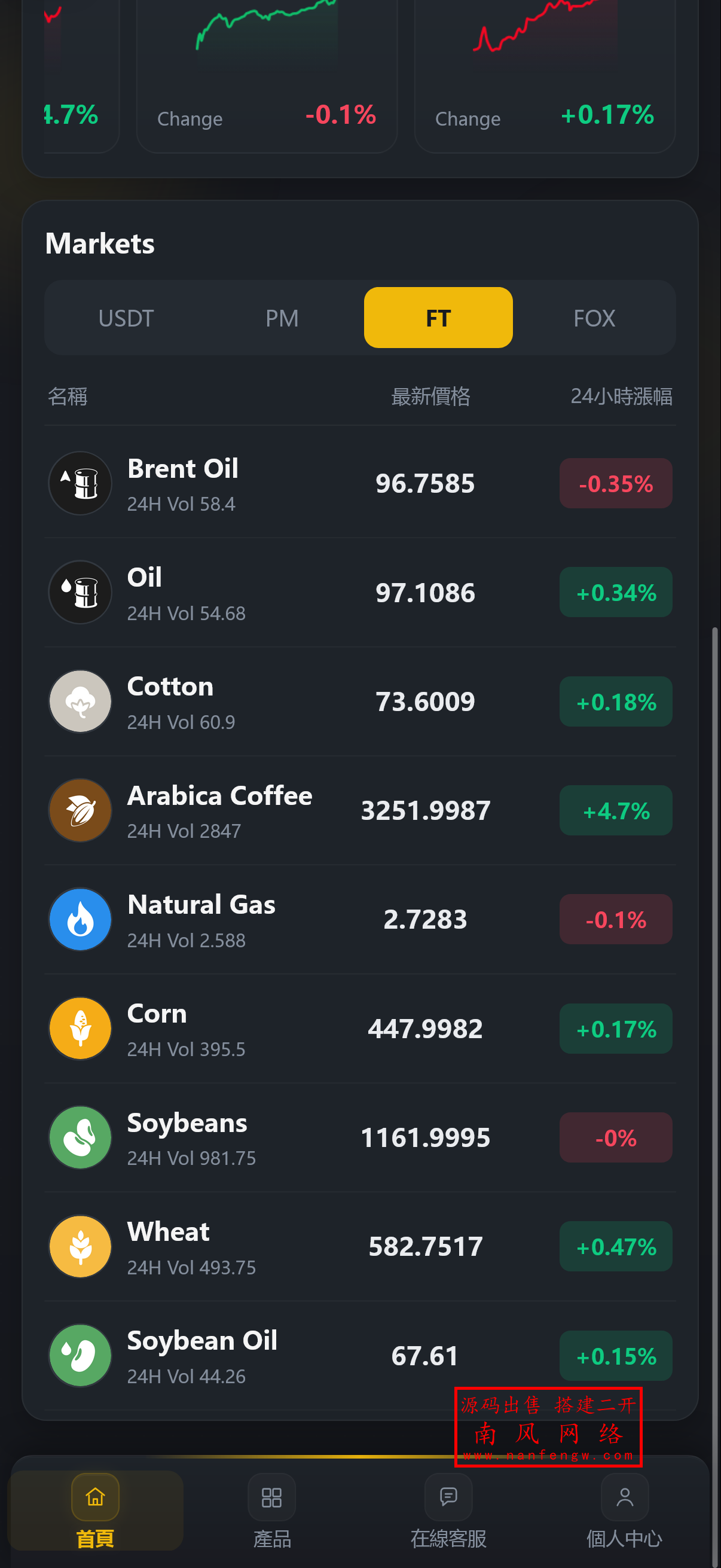Image resolution: width=721 pixels, height=1568 pixels.
Task: Click the Arabica Coffee bean icon
Action: coord(80,810)
